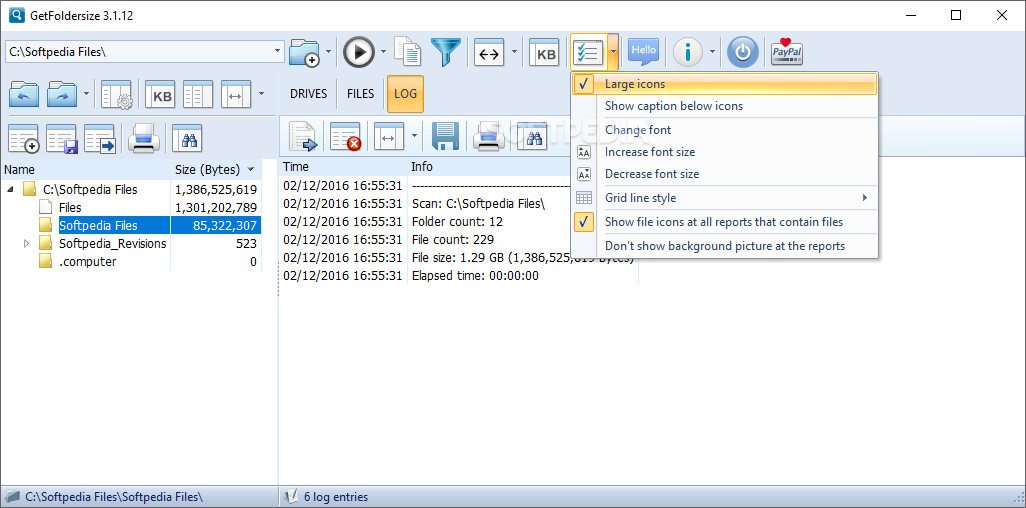Expand the Softpedia_Revisions tree node
1026x508 pixels.
(x=27, y=244)
